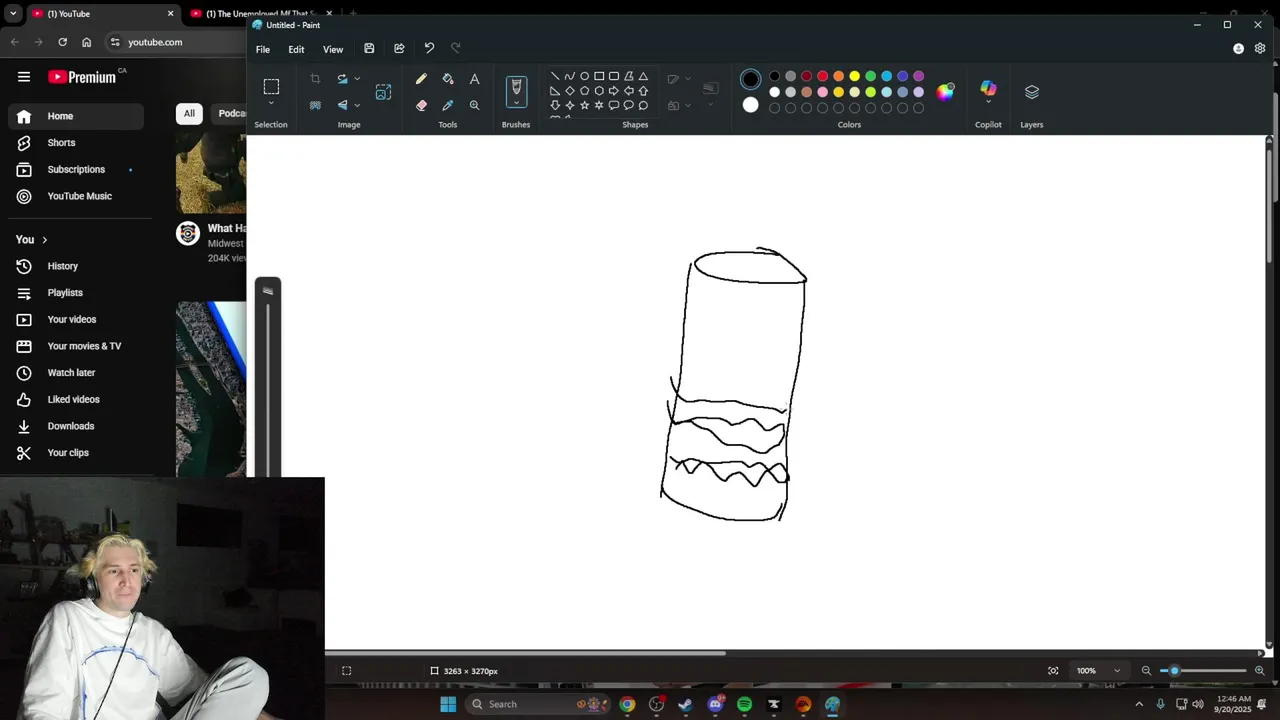Open the Layers panel
This screenshot has height=720, width=1280.
1032,92
